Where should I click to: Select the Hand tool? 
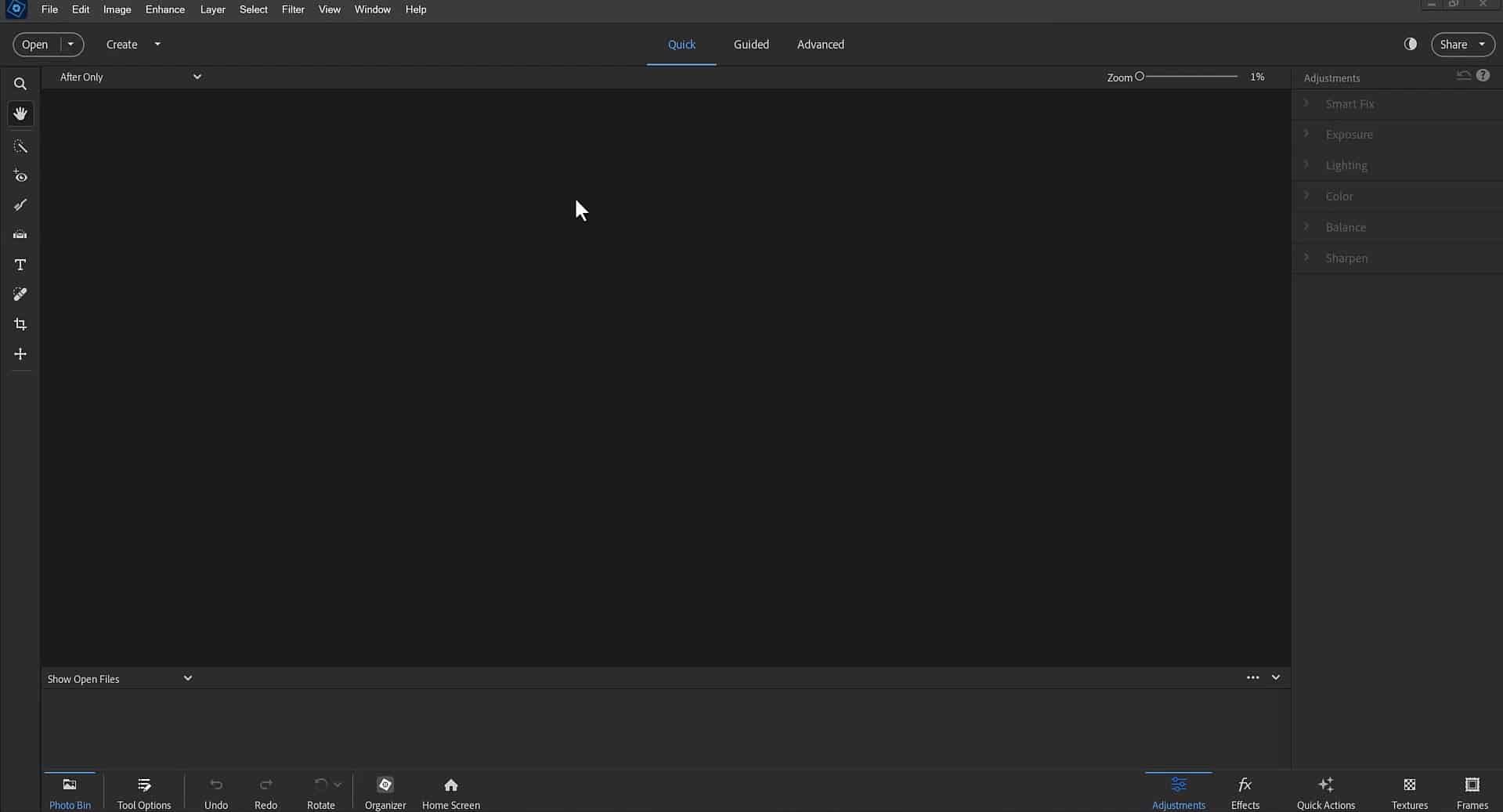pos(20,114)
